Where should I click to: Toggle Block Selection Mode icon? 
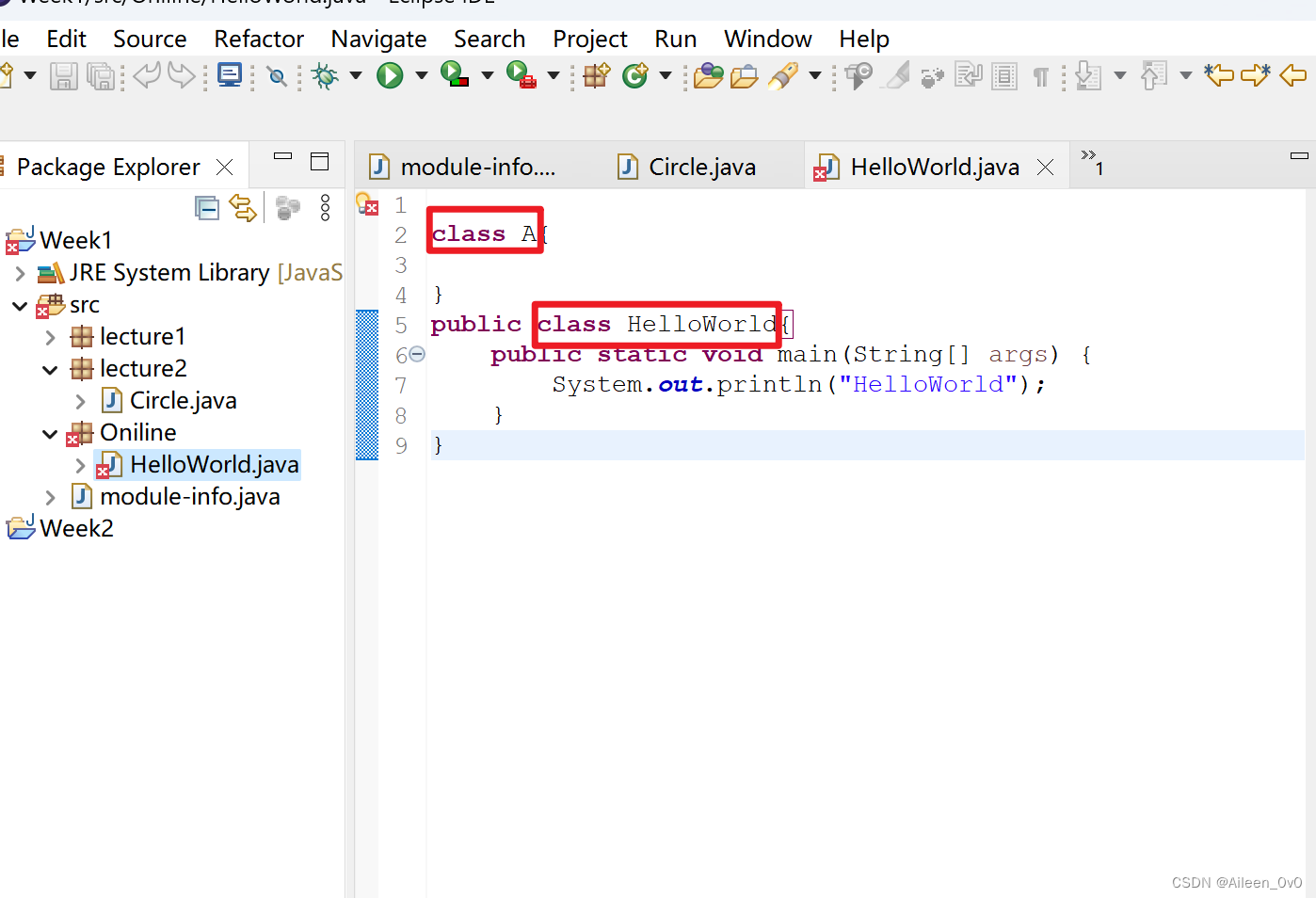point(1004,76)
